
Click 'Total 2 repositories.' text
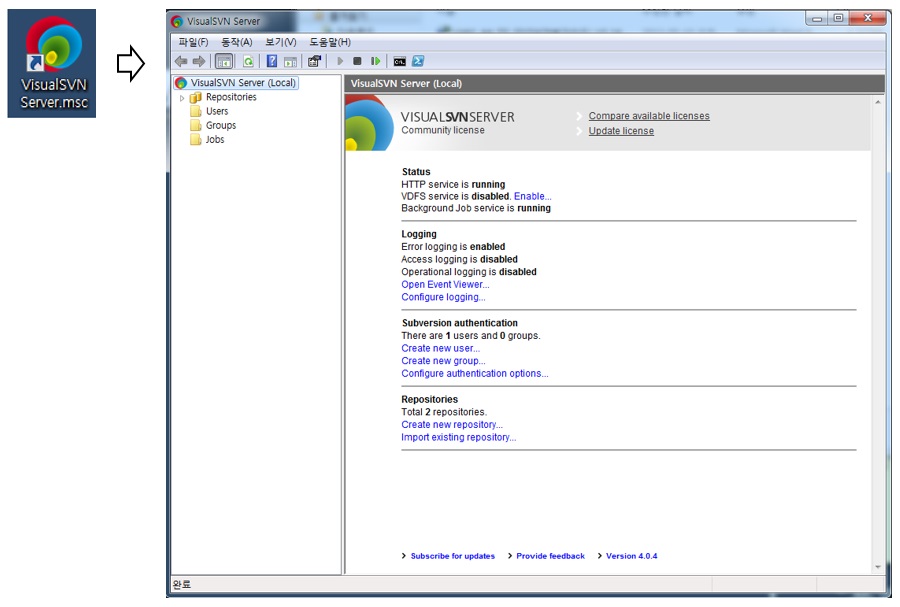[x=444, y=412]
